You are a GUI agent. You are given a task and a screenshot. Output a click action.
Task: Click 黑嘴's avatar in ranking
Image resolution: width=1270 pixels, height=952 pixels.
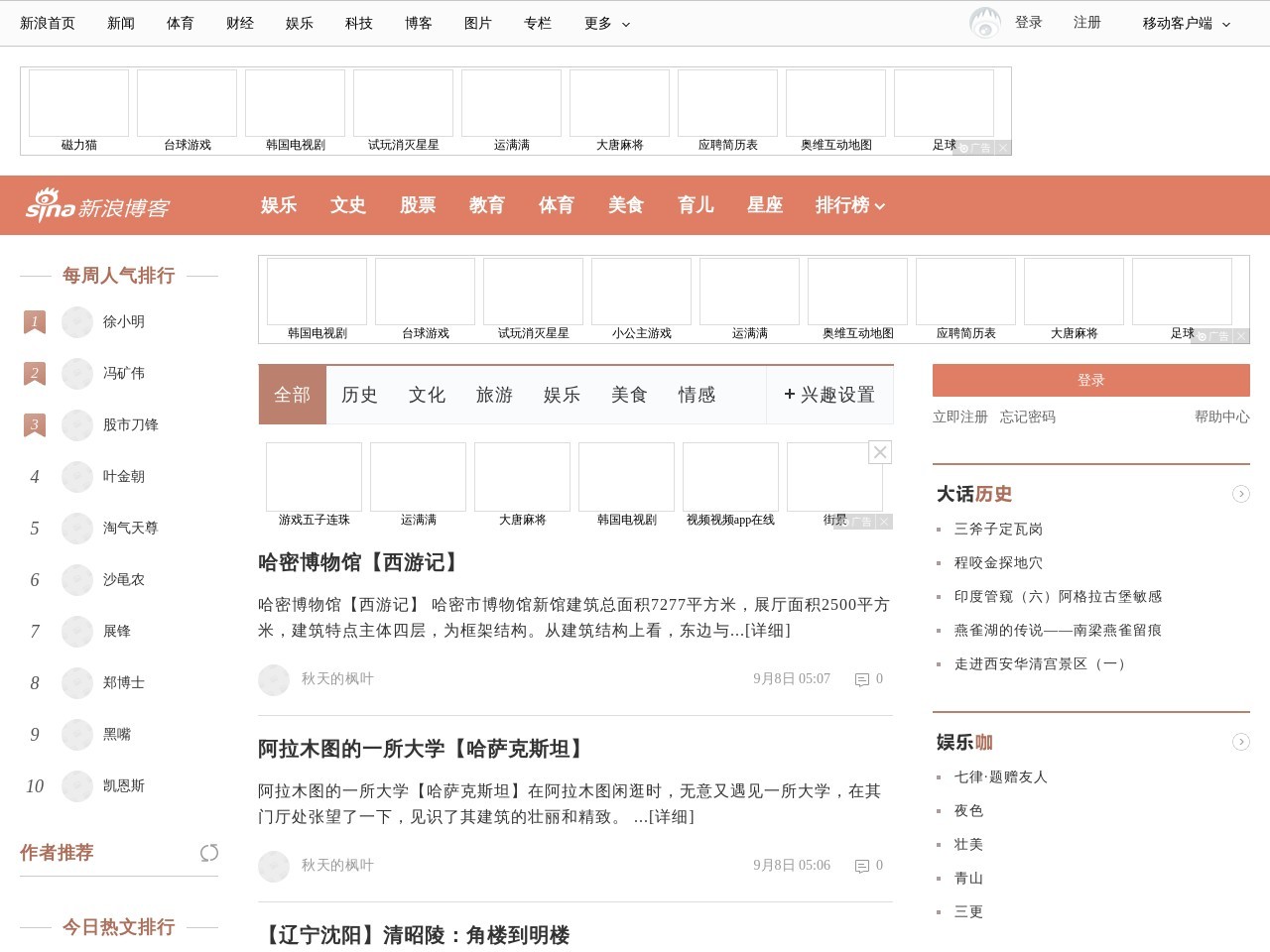point(77,735)
